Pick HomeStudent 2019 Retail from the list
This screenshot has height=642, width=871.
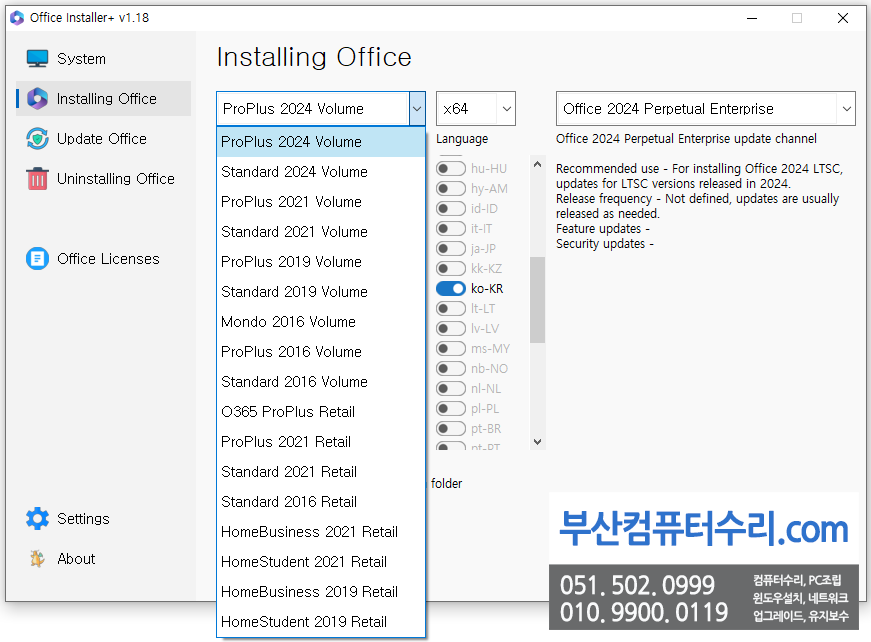pyautogui.click(x=321, y=621)
